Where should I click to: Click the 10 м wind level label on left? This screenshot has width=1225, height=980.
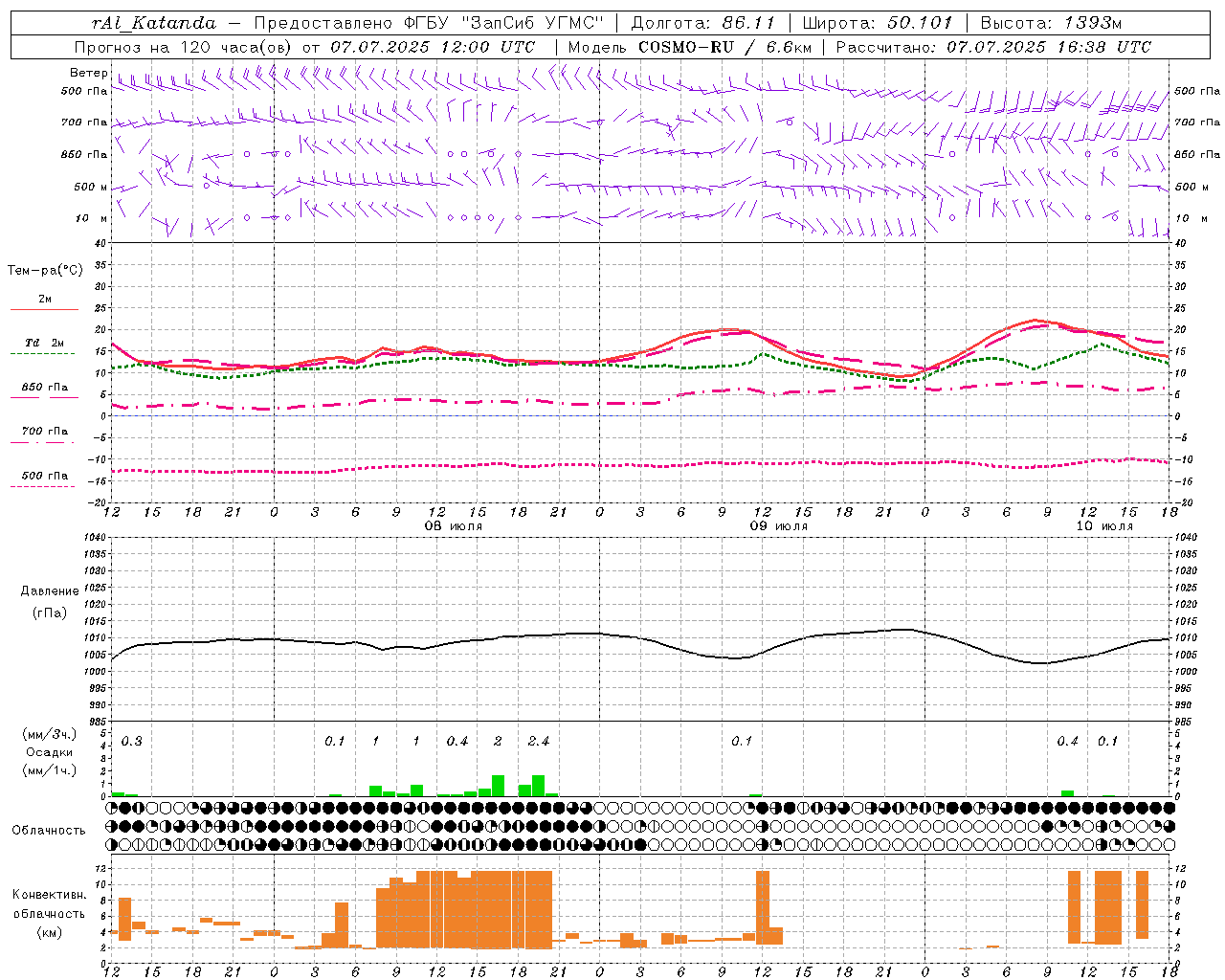(x=92, y=218)
